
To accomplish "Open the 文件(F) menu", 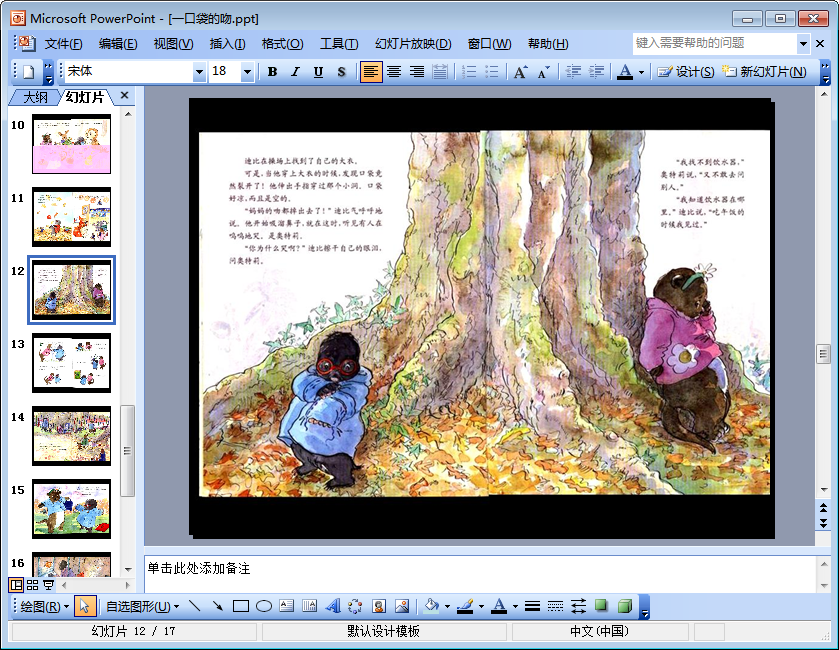I will coord(63,44).
